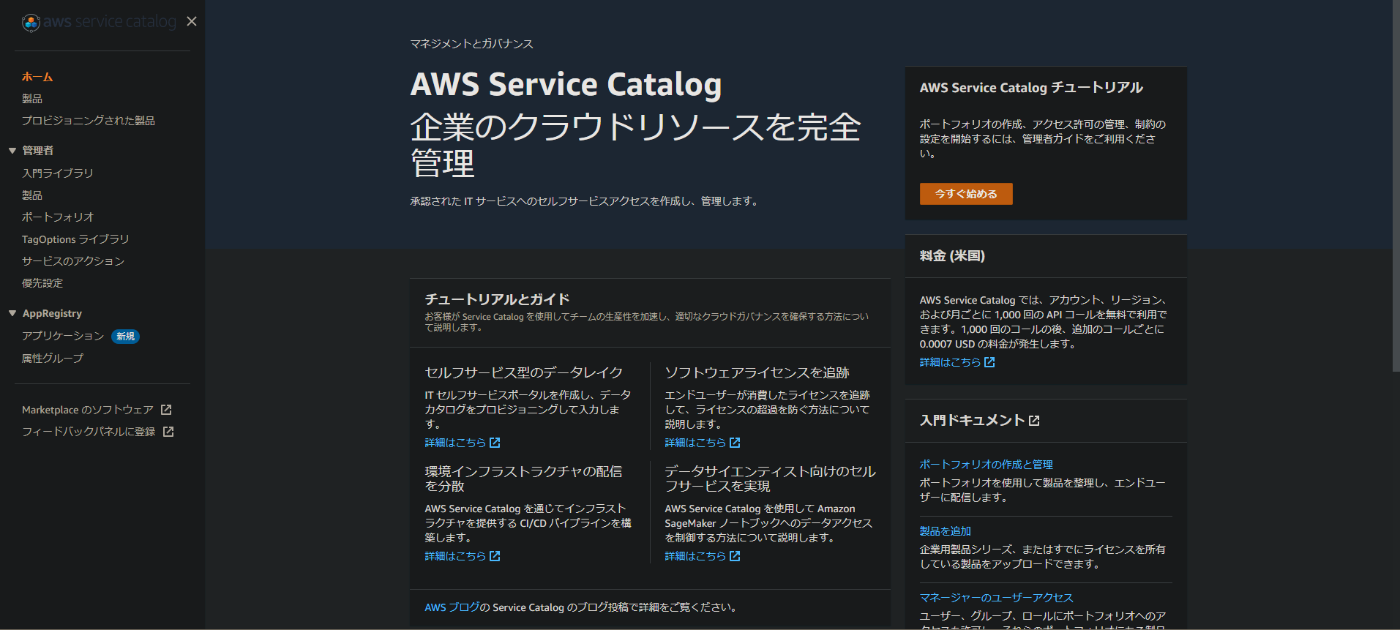The image size is (1400, 630).
Task: Click external link icon beside フィードバックパネルに登録
Action: coord(168,432)
